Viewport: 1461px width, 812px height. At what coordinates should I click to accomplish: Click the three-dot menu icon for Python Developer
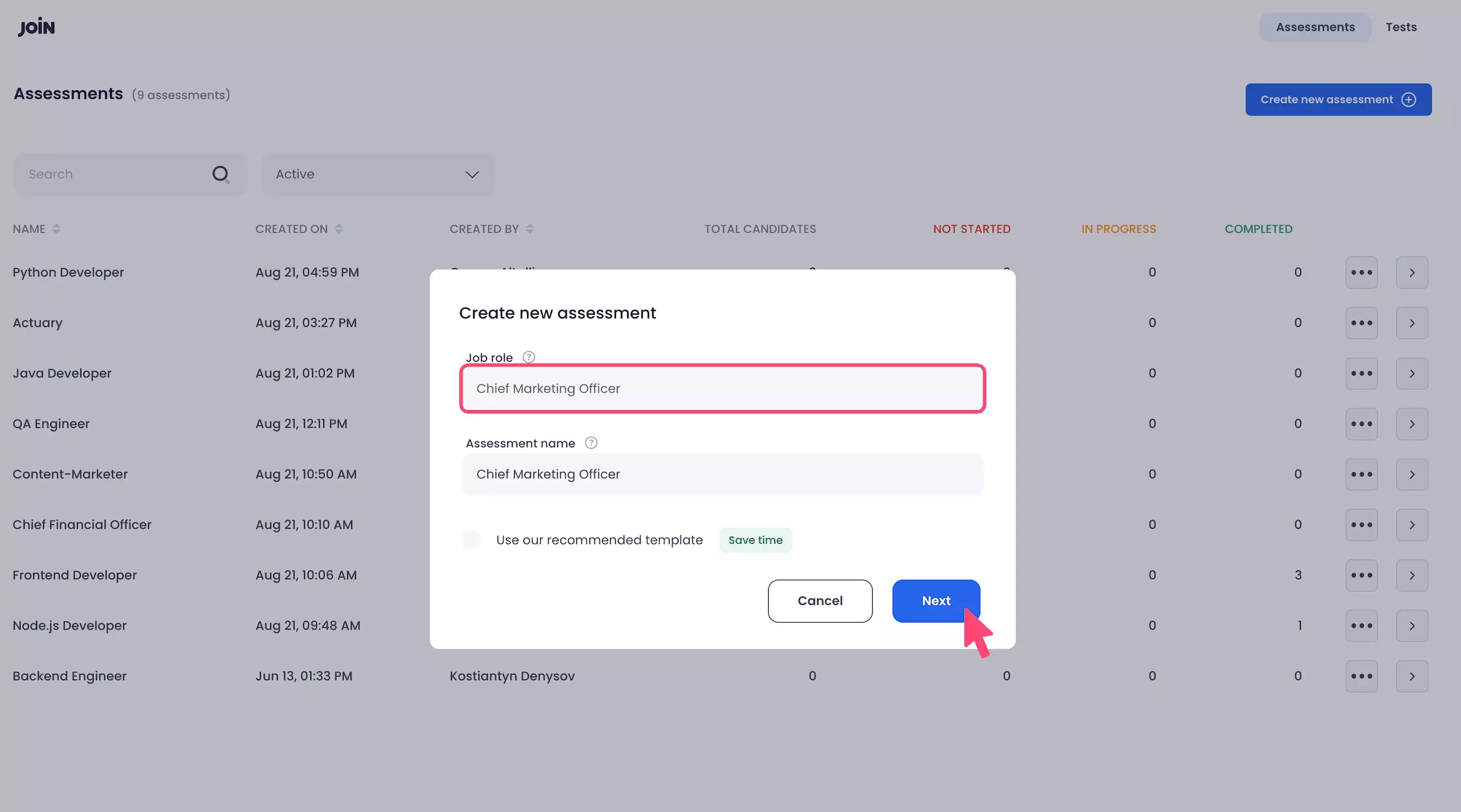point(1362,272)
